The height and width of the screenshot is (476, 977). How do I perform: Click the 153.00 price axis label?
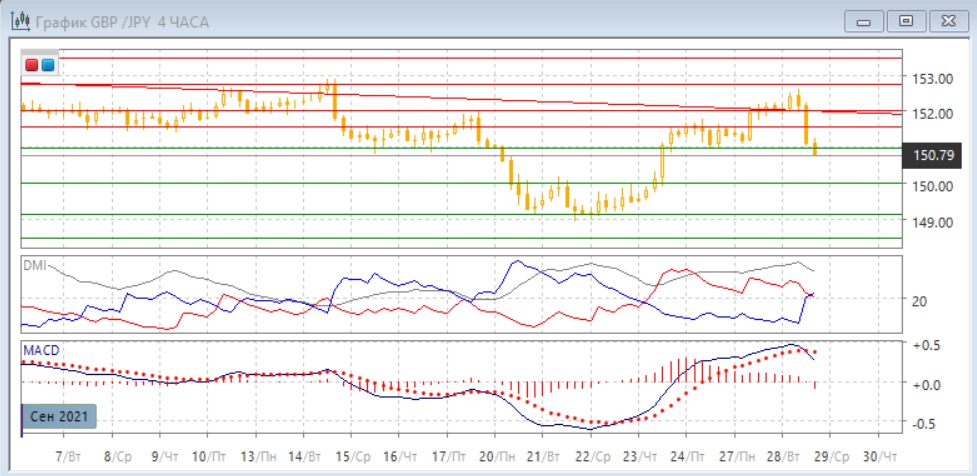point(924,78)
